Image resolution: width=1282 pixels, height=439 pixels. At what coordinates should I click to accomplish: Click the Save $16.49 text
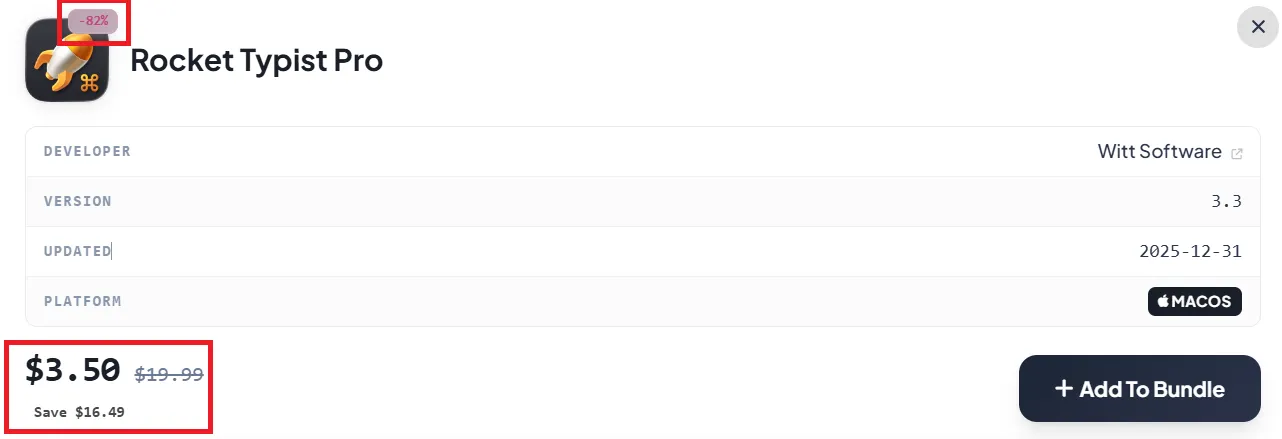click(79, 412)
